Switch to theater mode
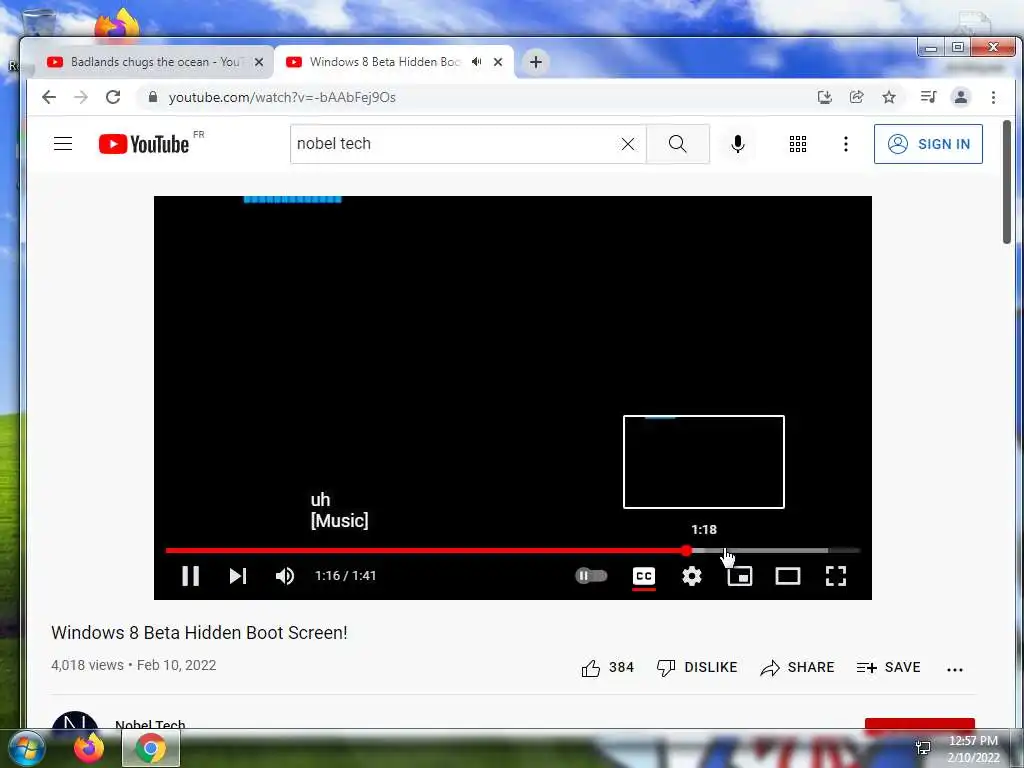 pos(788,576)
